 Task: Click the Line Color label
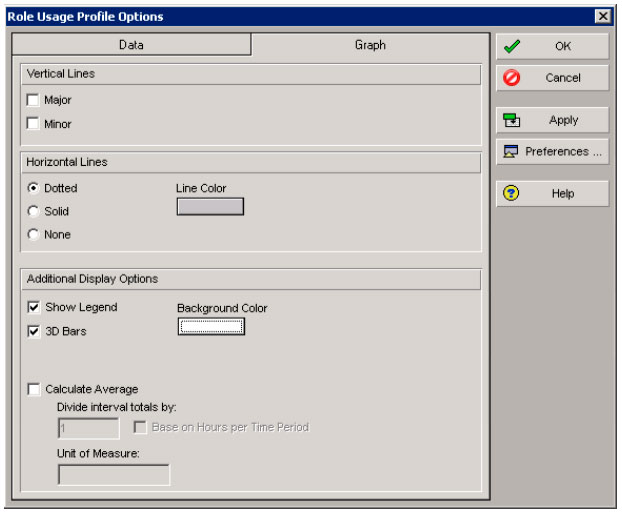[201, 188]
